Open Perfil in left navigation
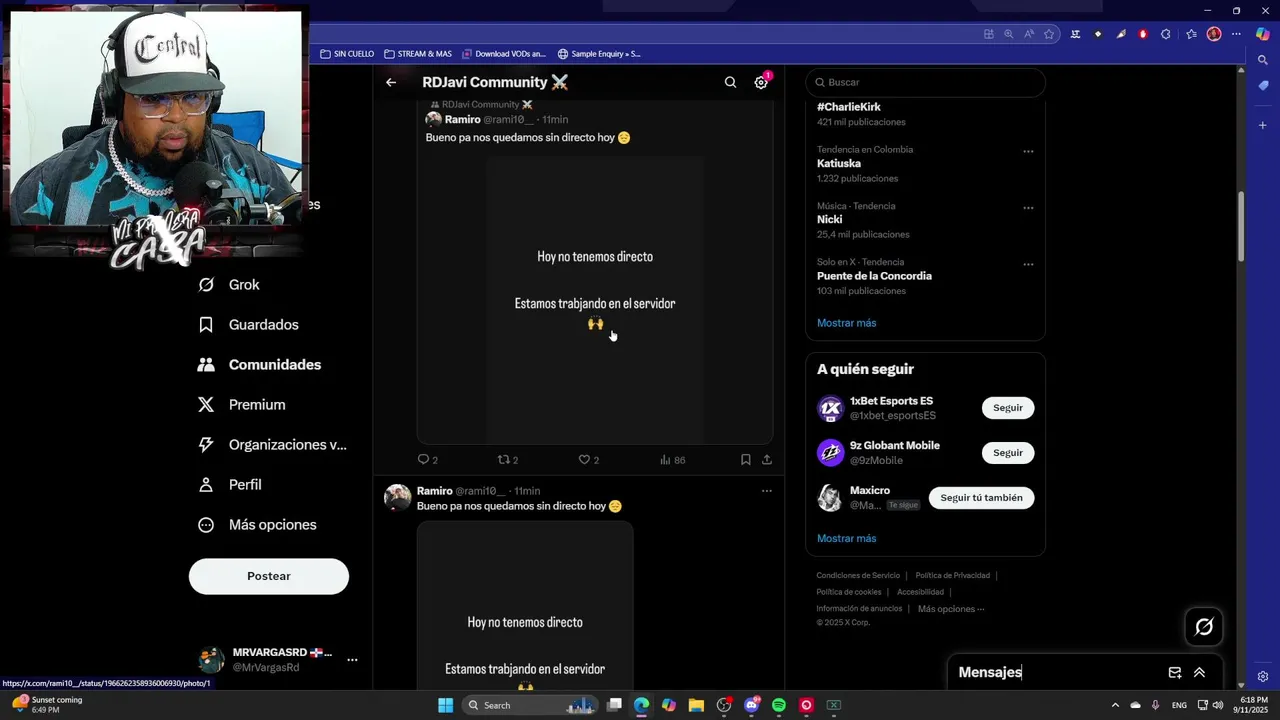1280x720 pixels. (230, 485)
